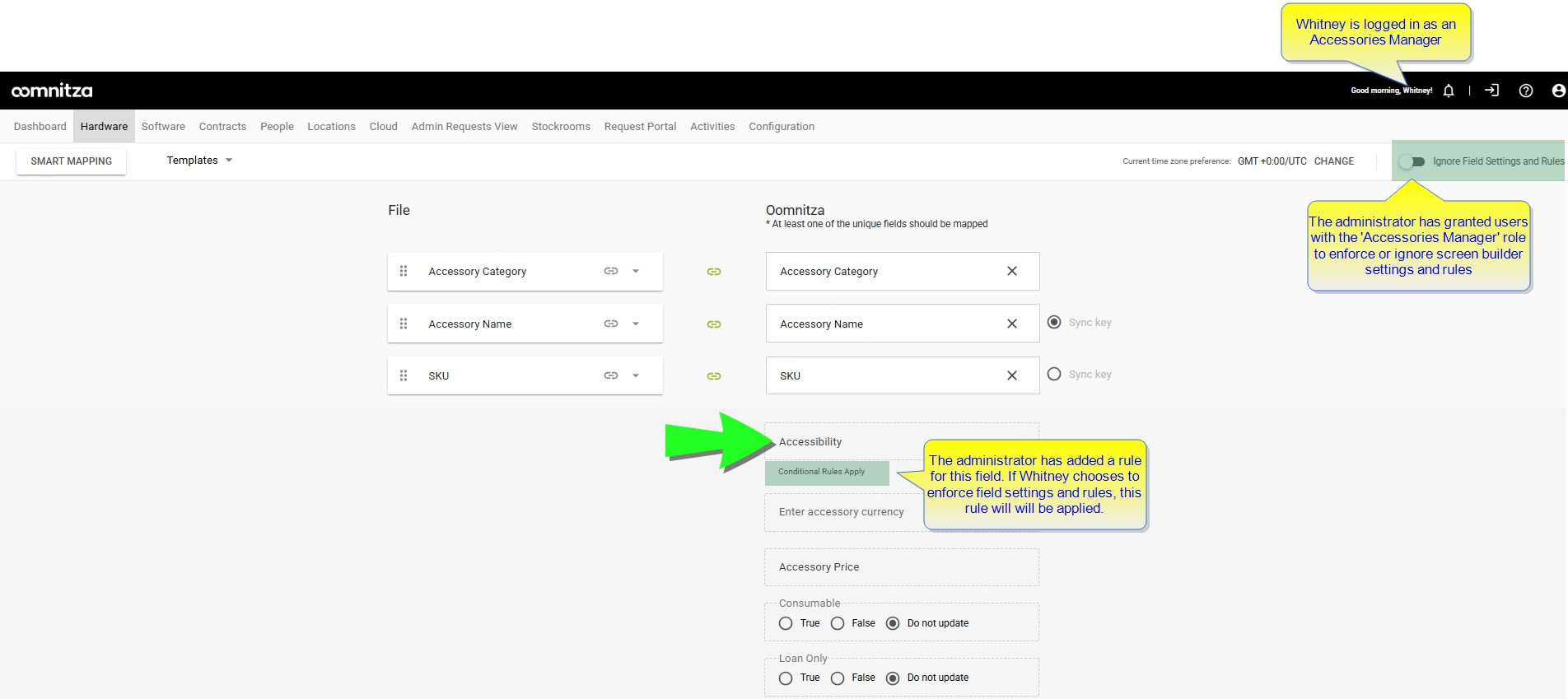Grab the drag handle for Accessory Category
Viewport: 1568px width, 699px height.
point(404,271)
